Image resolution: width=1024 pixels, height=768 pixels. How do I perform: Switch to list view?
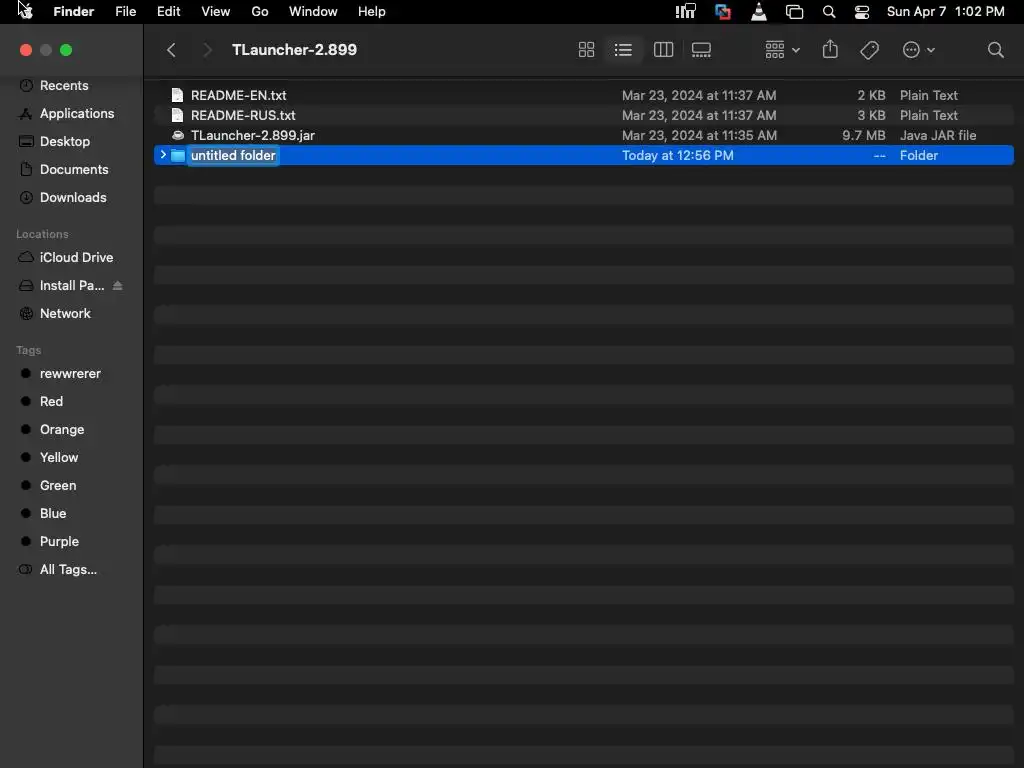(x=623, y=50)
